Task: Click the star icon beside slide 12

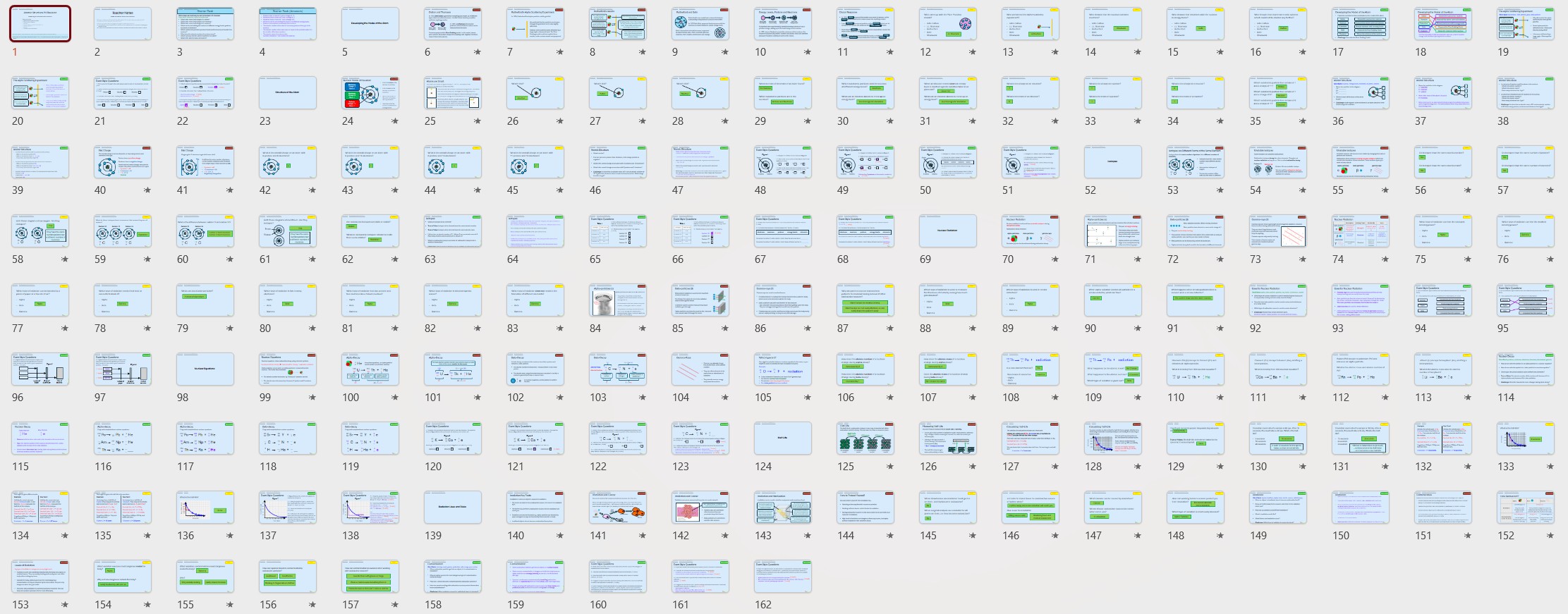Action: point(973,52)
